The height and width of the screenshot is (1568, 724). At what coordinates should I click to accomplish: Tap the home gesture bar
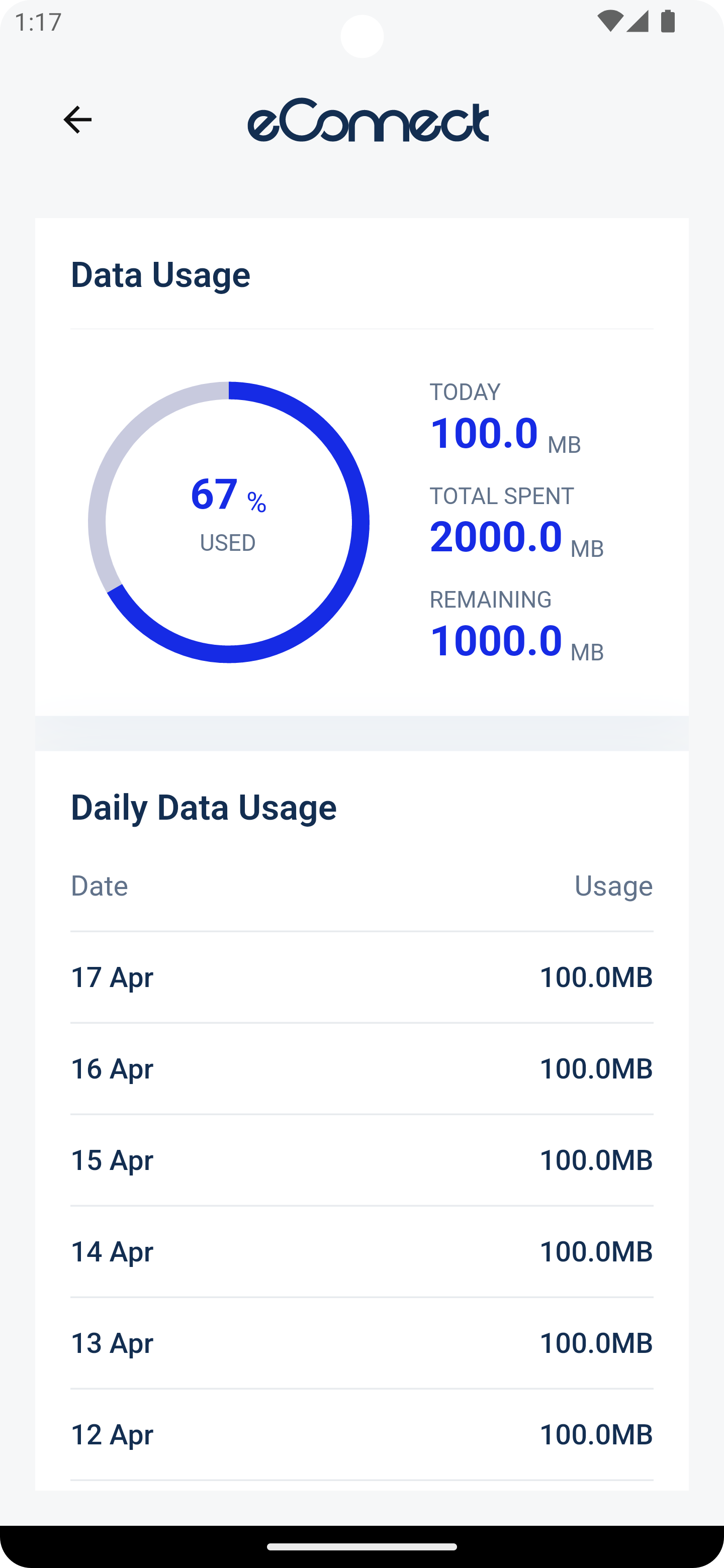[x=361, y=1547]
